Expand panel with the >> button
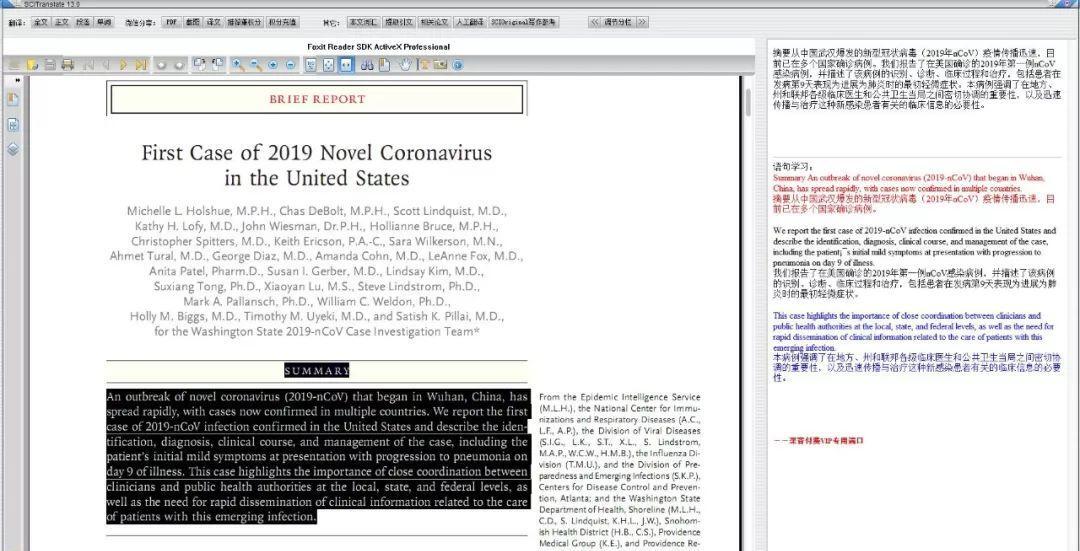Viewport: 1080px width, 551px height. [x=641, y=21]
